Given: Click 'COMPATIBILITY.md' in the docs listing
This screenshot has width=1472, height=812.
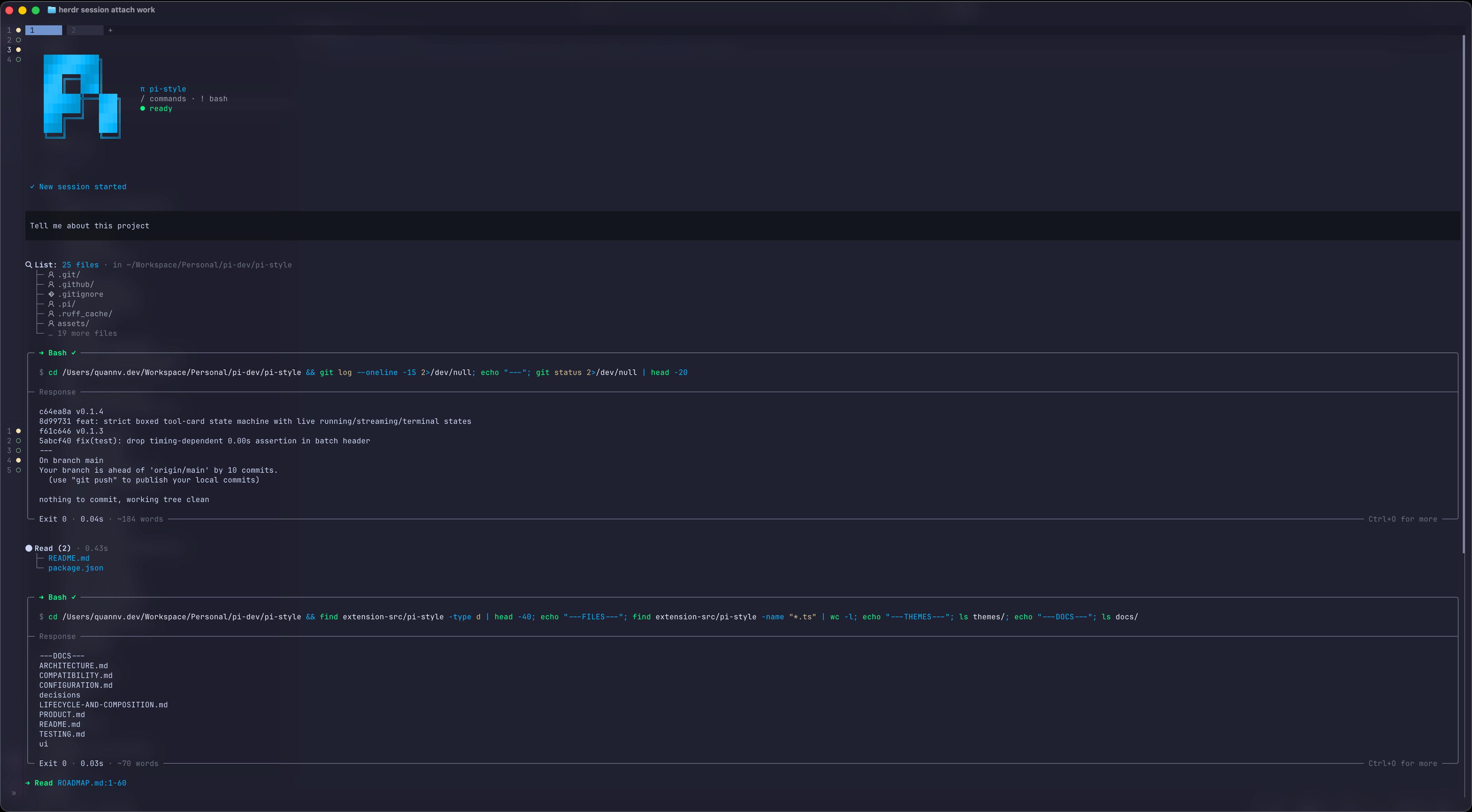Looking at the screenshot, I should click(x=75, y=676).
